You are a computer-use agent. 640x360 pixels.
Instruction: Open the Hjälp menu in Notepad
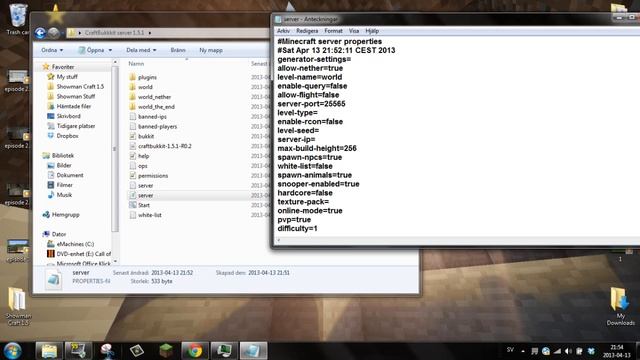click(372, 31)
